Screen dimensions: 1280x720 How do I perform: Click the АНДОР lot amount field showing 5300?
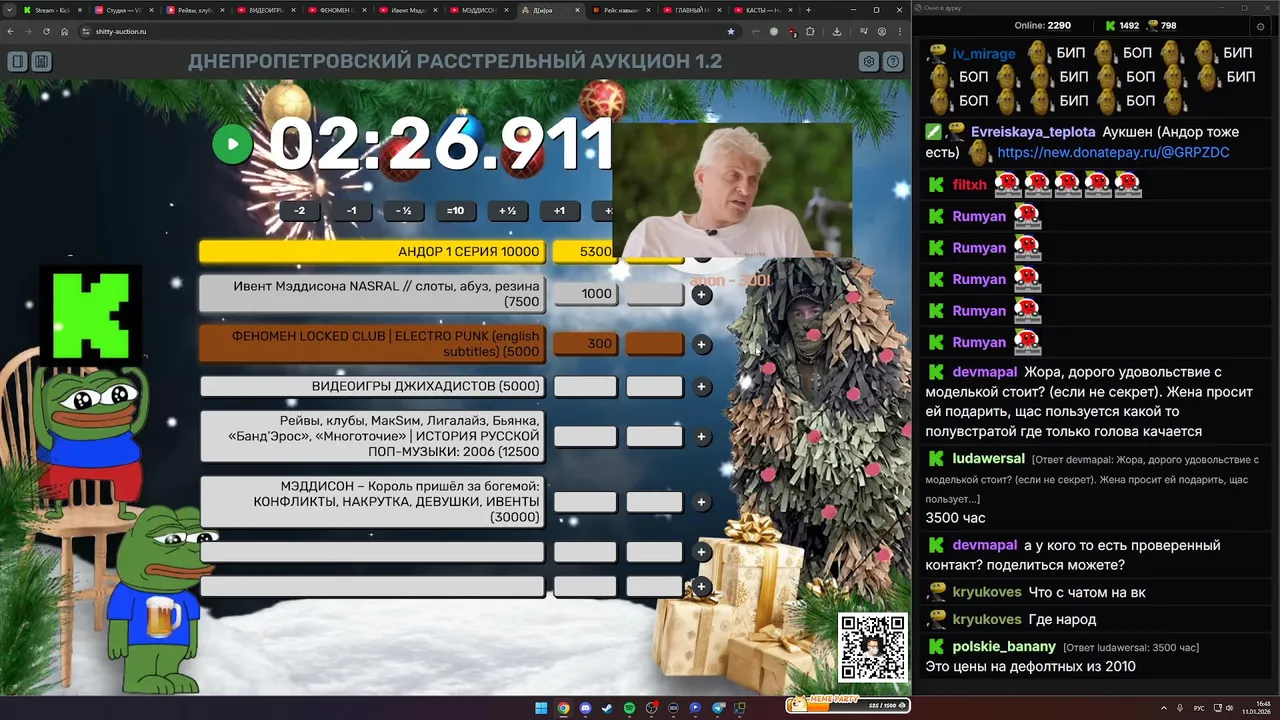pos(583,251)
